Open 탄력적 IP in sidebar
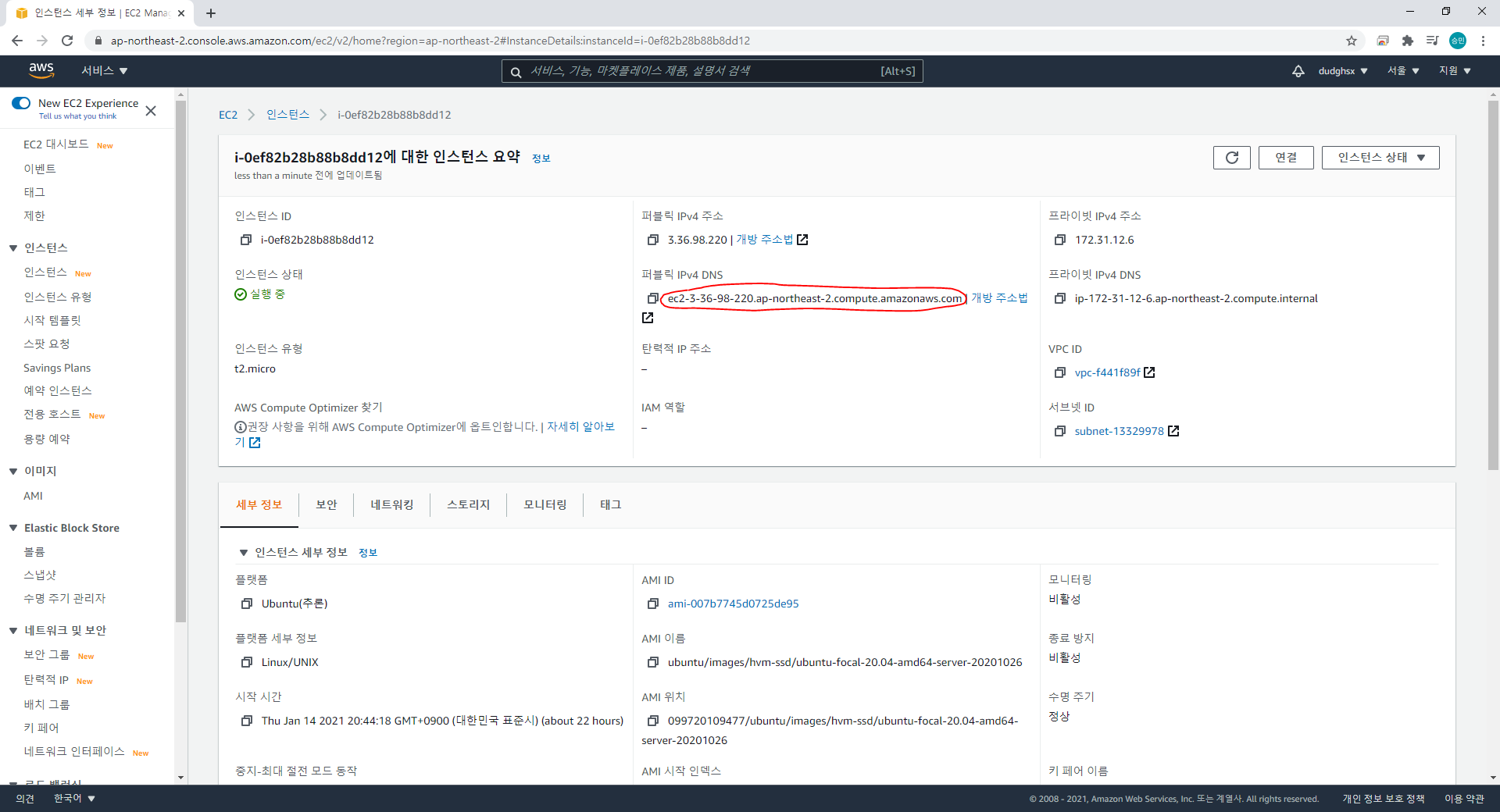 (x=46, y=680)
